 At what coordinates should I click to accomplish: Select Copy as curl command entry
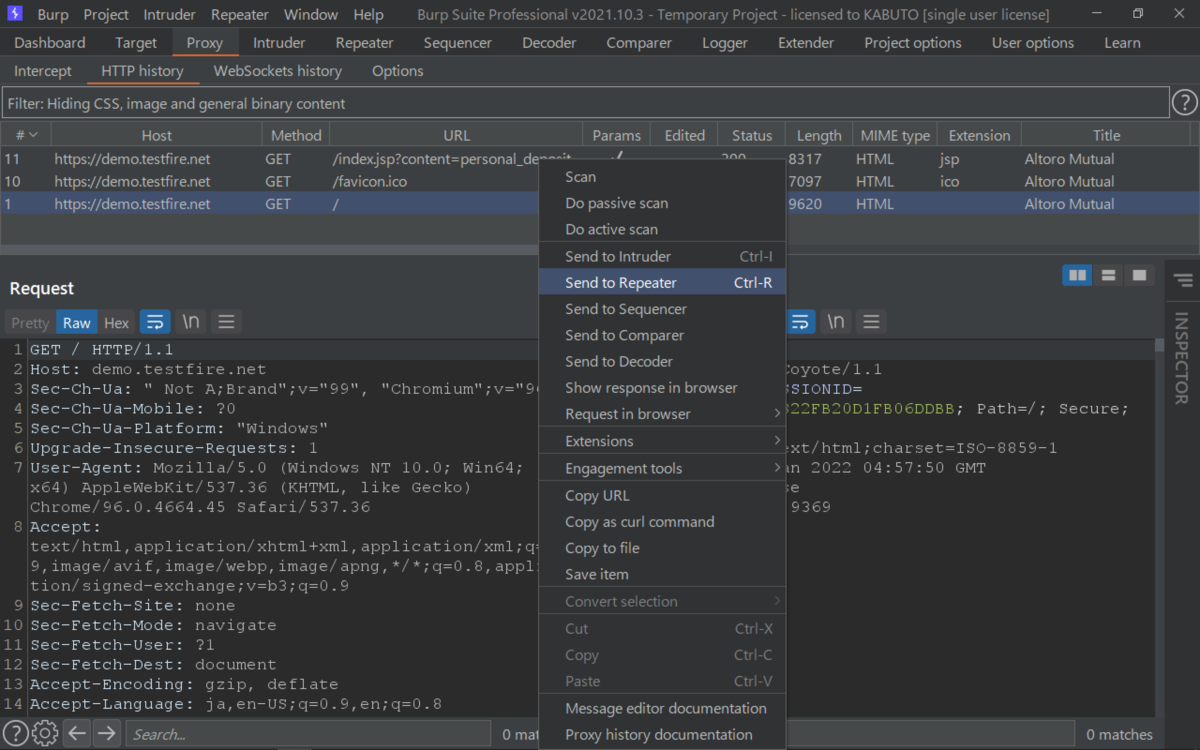click(662, 522)
